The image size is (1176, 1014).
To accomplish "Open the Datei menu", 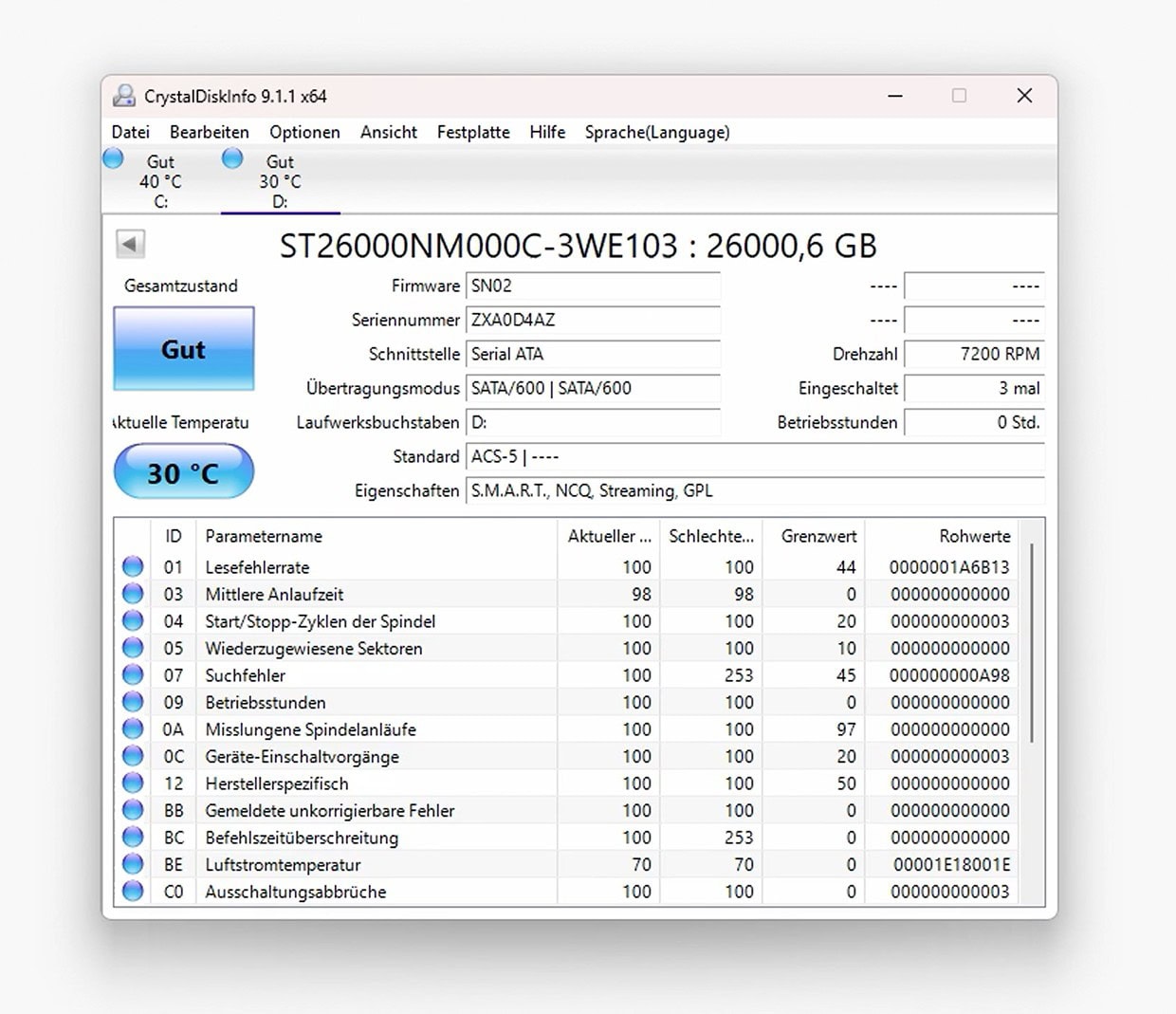I will [x=131, y=132].
